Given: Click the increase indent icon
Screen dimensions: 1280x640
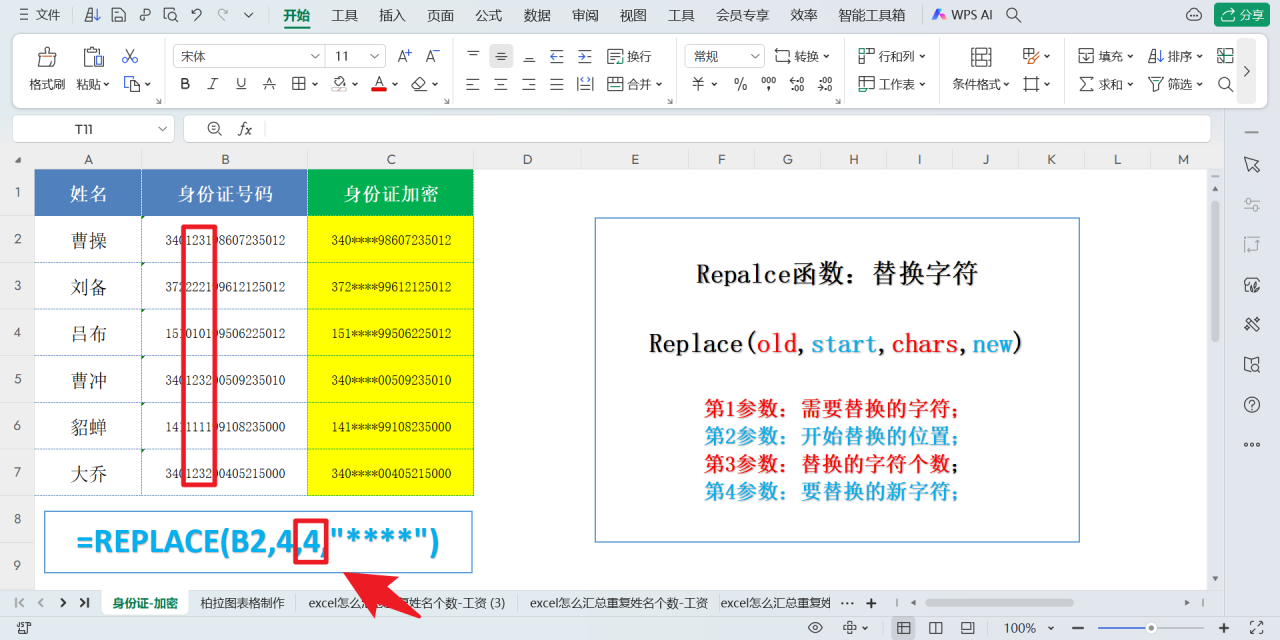Looking at the screenshot, I should (585, 56).
